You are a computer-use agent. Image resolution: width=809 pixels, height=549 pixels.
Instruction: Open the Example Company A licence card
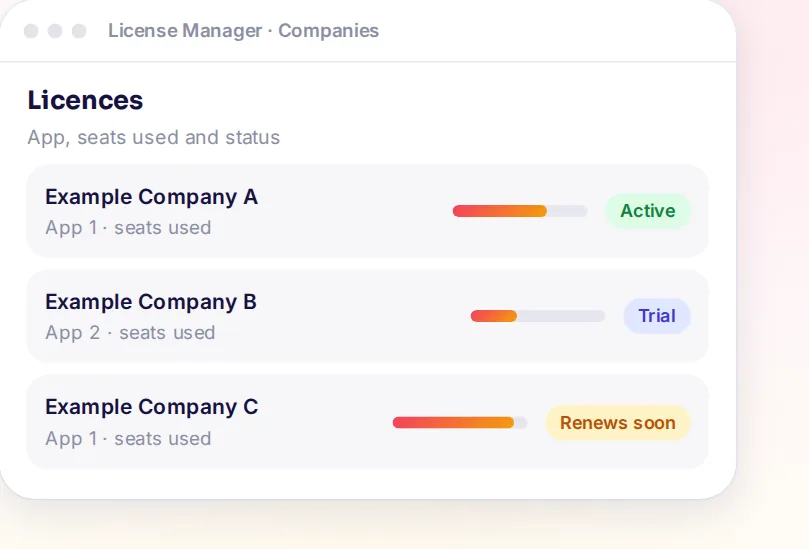point(367,211)
